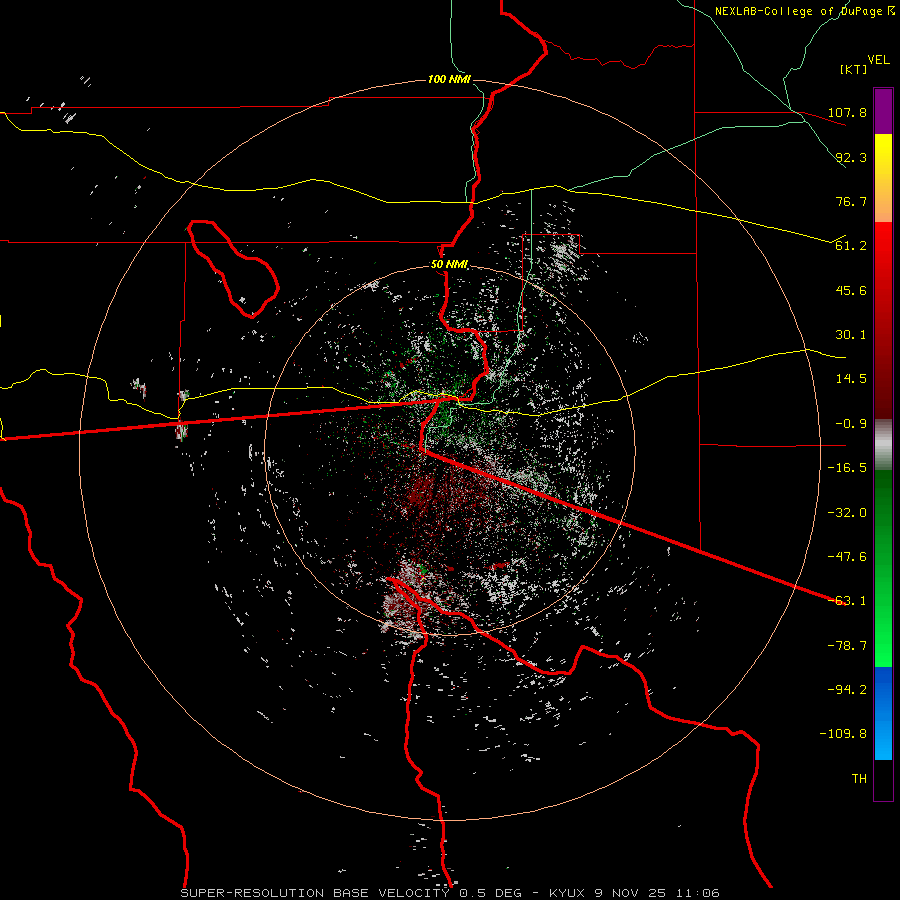Image resolution: width=900 pixels, height=900 pixels.
Task: Click the 107.8 legend value
Action: 847,112
